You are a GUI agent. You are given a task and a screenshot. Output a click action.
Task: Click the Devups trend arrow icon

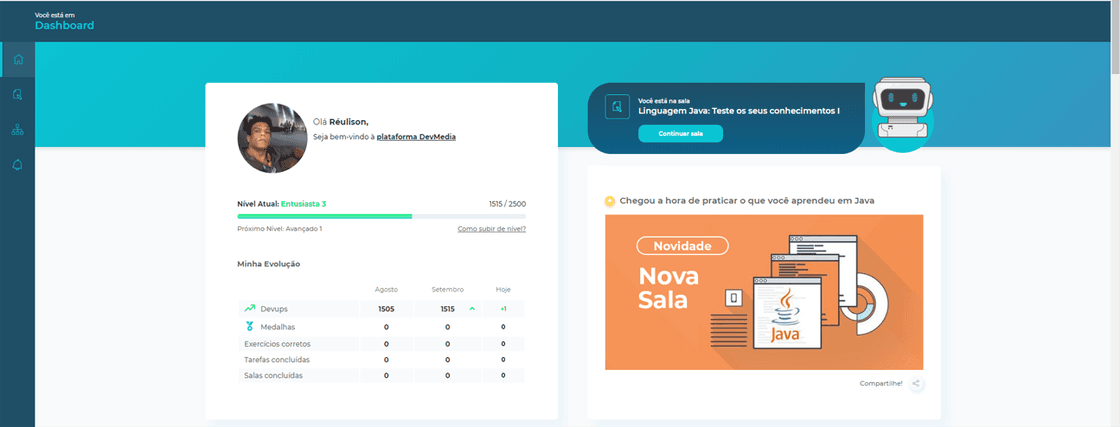249,308
